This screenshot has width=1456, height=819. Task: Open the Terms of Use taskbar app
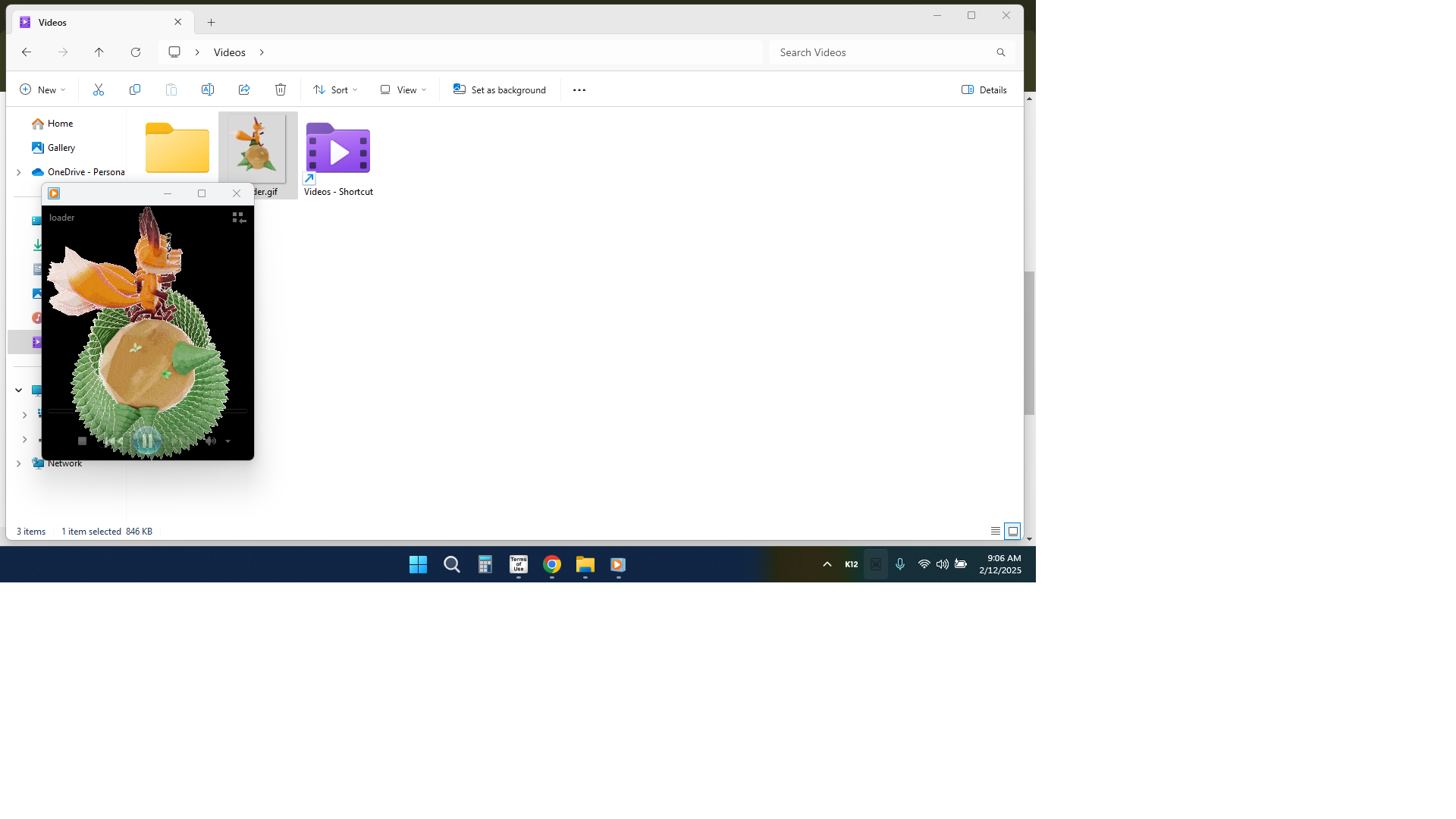point(518,564)
